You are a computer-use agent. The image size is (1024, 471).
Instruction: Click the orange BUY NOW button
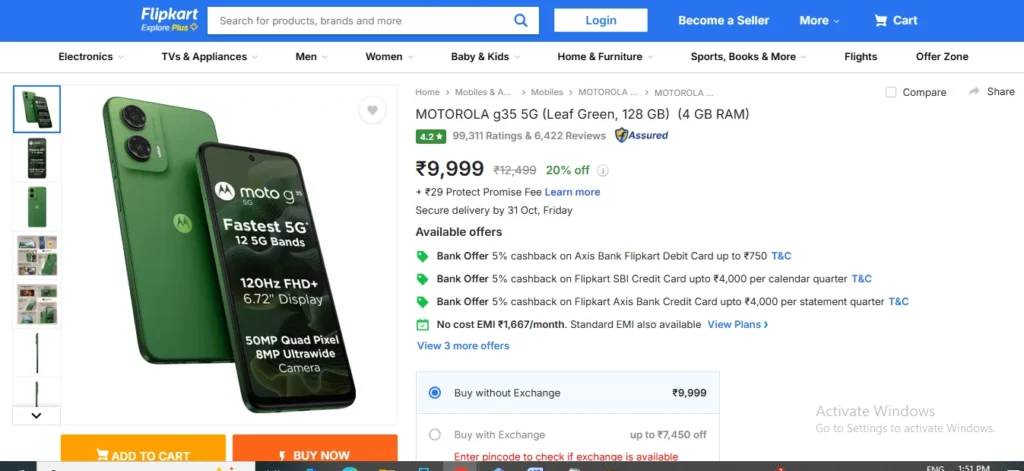click(315, 453)
